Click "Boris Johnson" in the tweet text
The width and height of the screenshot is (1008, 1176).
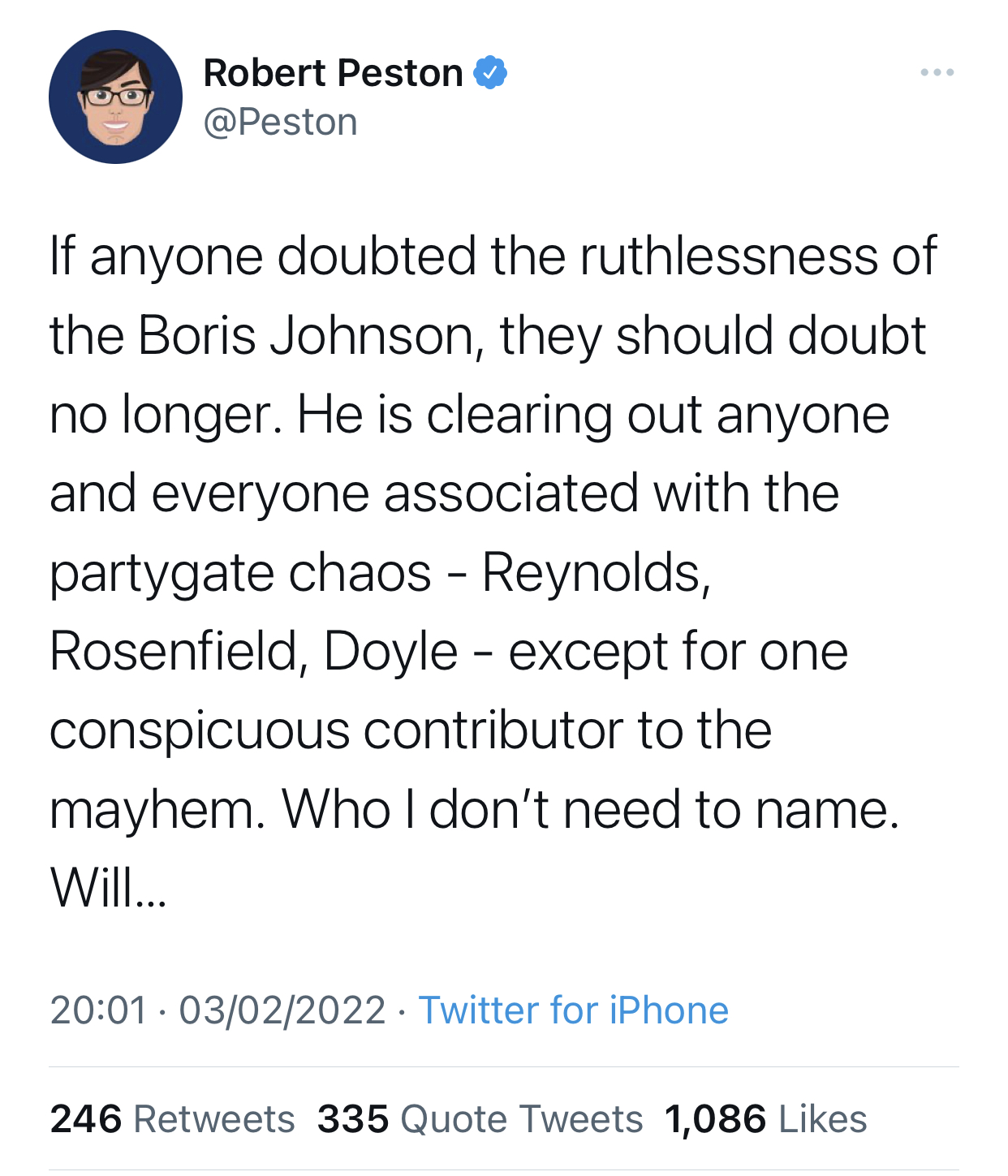pyautogui.click(x=305, y=335)
